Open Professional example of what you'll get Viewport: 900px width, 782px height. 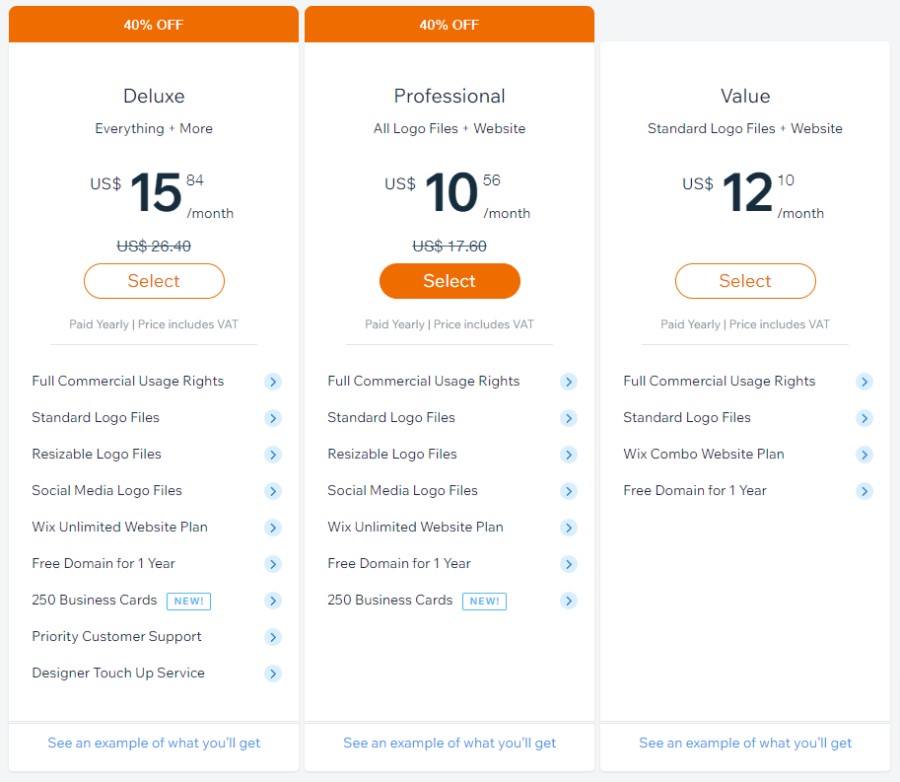click(x=449, y=743)
